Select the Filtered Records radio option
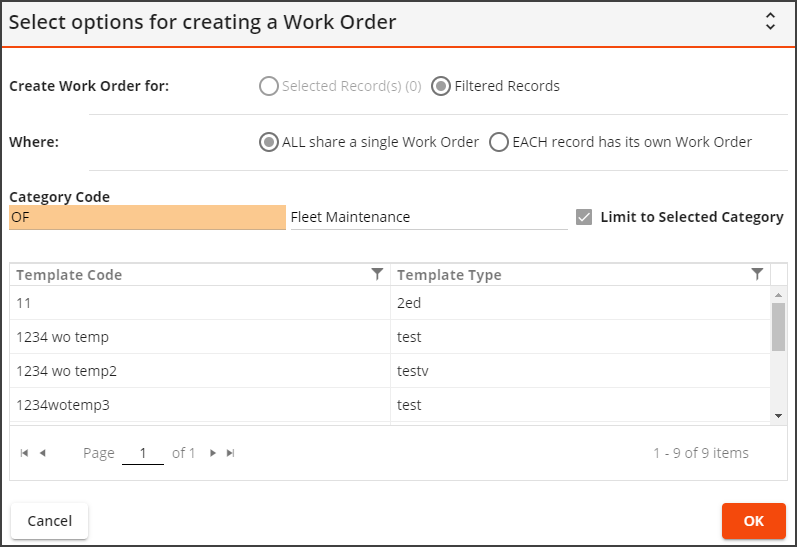 pos(441,86)
